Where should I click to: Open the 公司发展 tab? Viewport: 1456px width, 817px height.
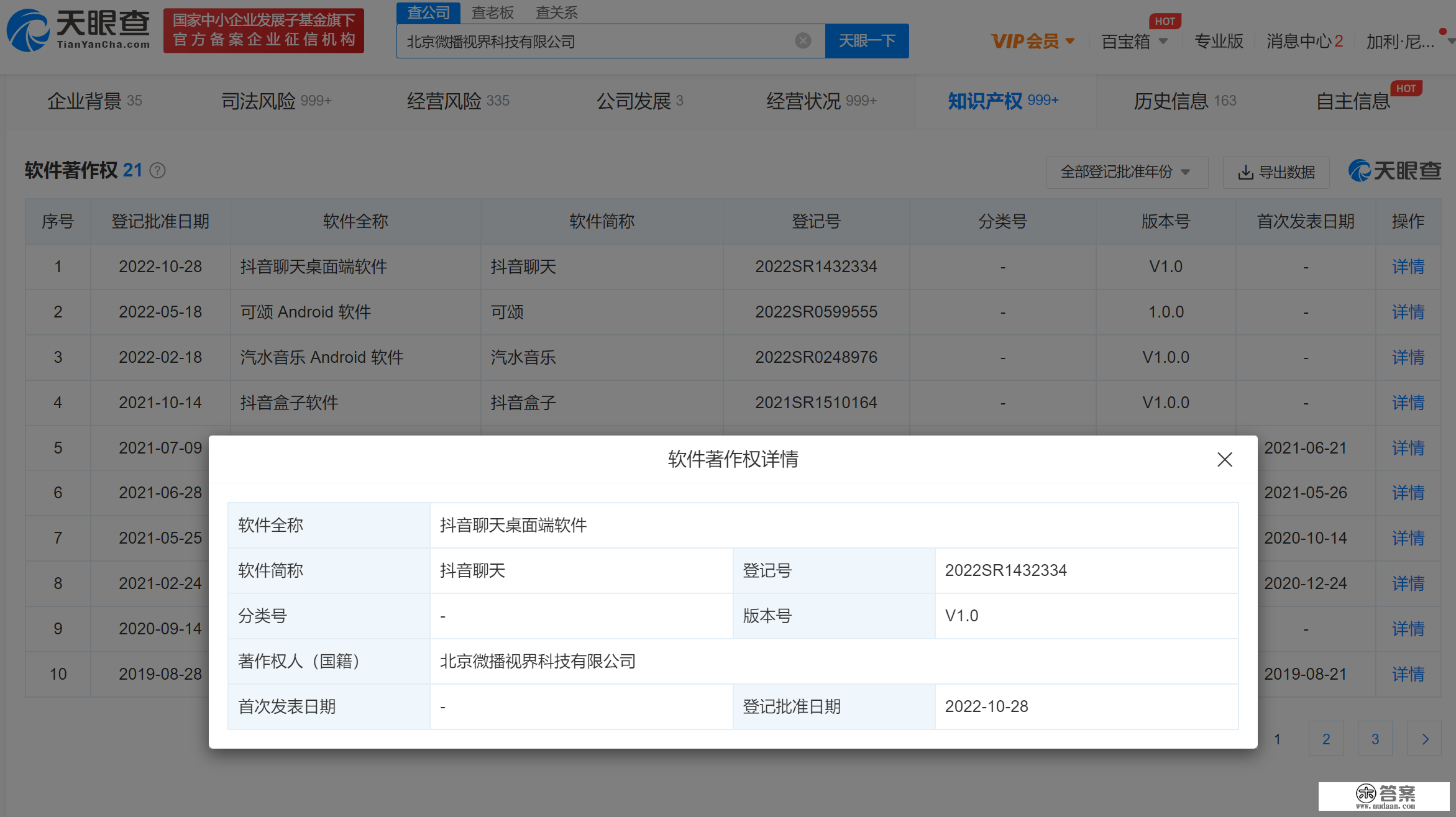640,101
